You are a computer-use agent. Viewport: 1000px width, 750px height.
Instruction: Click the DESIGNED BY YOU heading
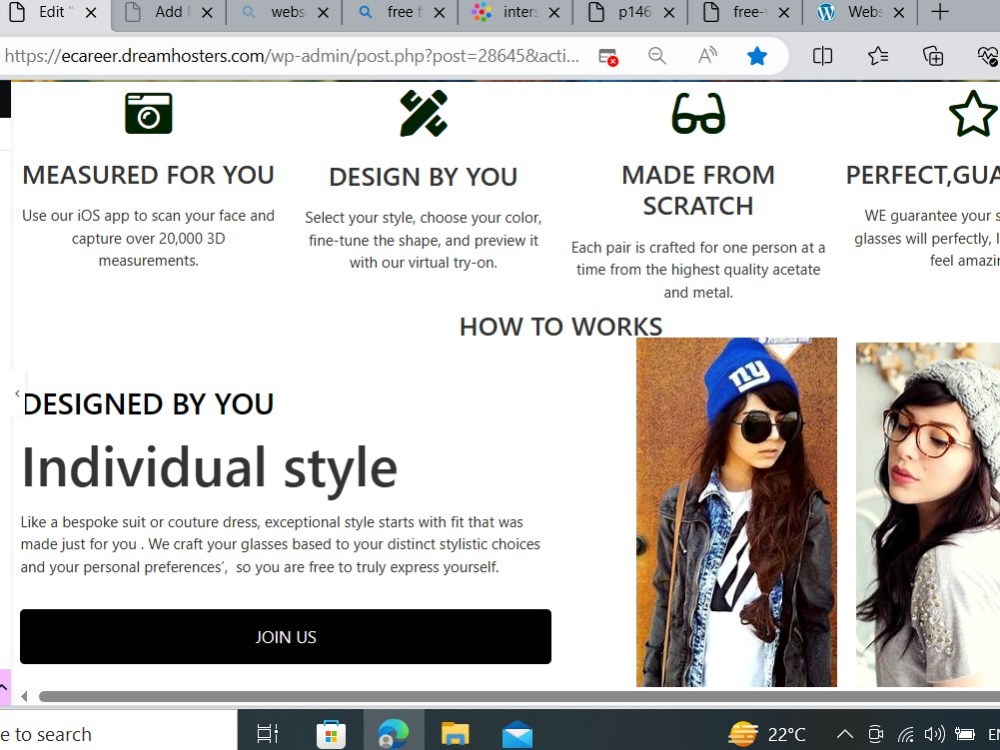coord(149,404)
